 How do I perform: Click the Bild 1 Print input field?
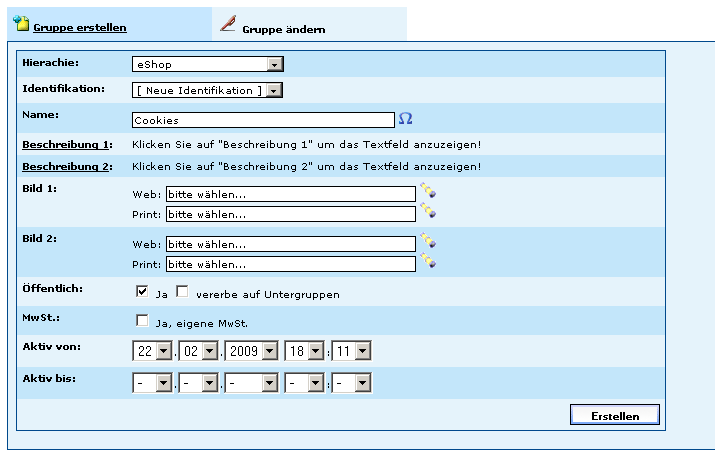[291, 214]
